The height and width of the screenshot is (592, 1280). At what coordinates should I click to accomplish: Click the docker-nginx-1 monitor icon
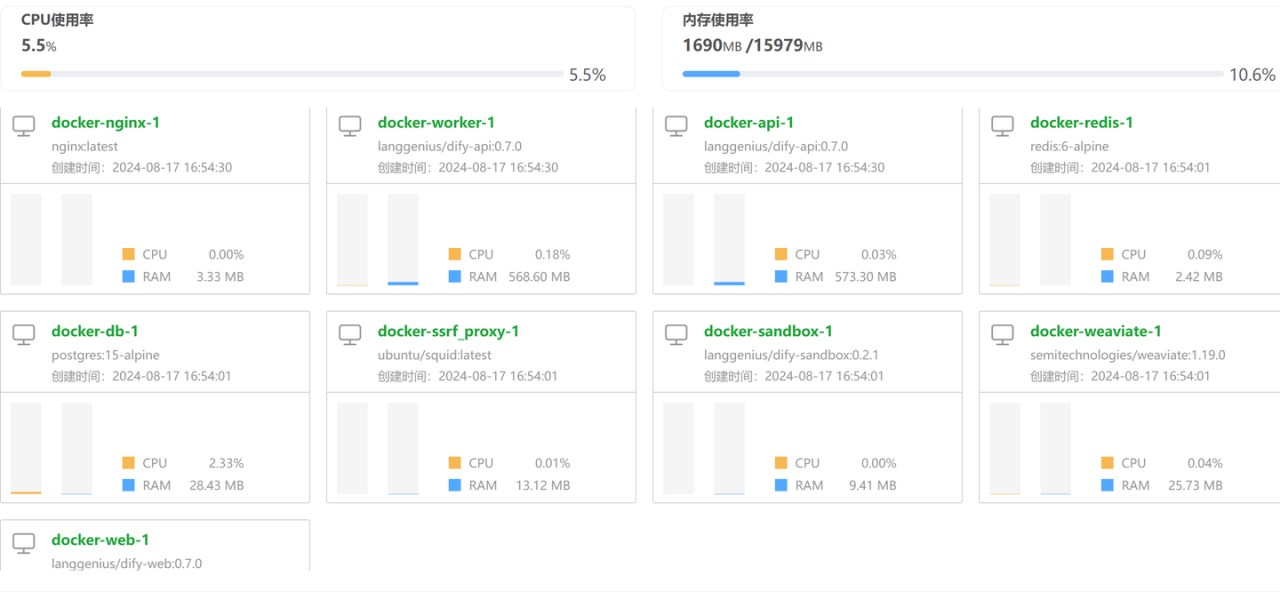pyautogui.click(x=24, y=126)
